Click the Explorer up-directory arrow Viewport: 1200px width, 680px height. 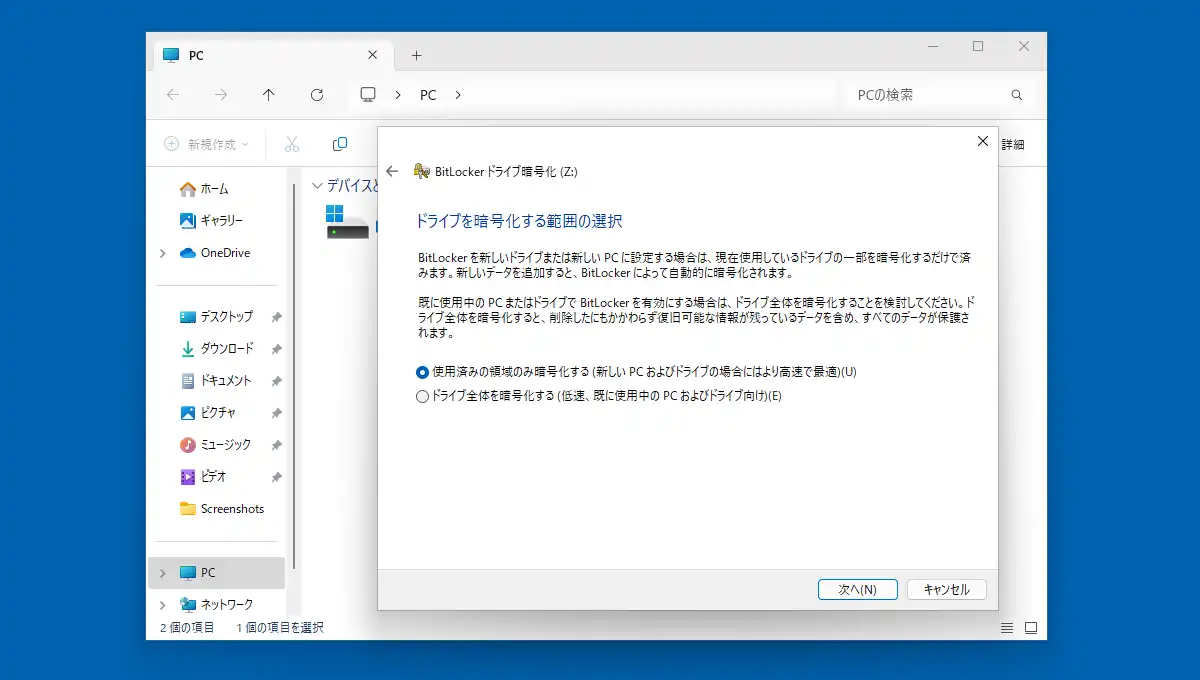coord(268,95)
